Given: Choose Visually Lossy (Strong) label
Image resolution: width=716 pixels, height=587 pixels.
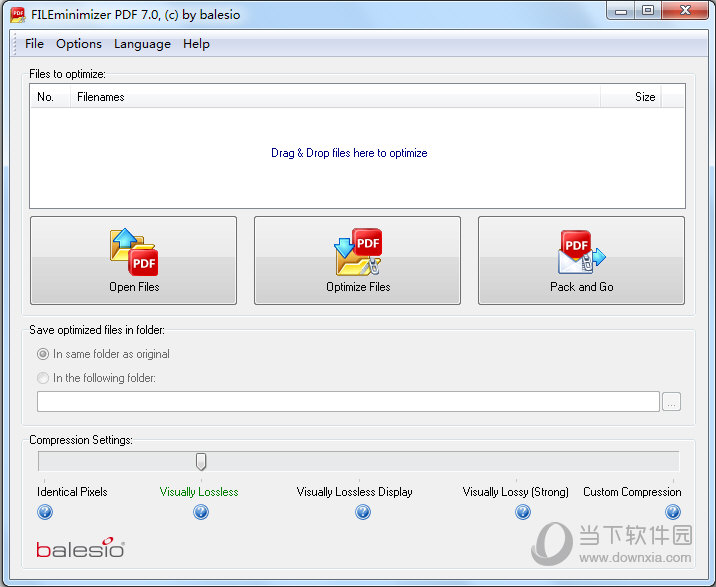Looking at the screenshot, I should [x=516, y=492].
